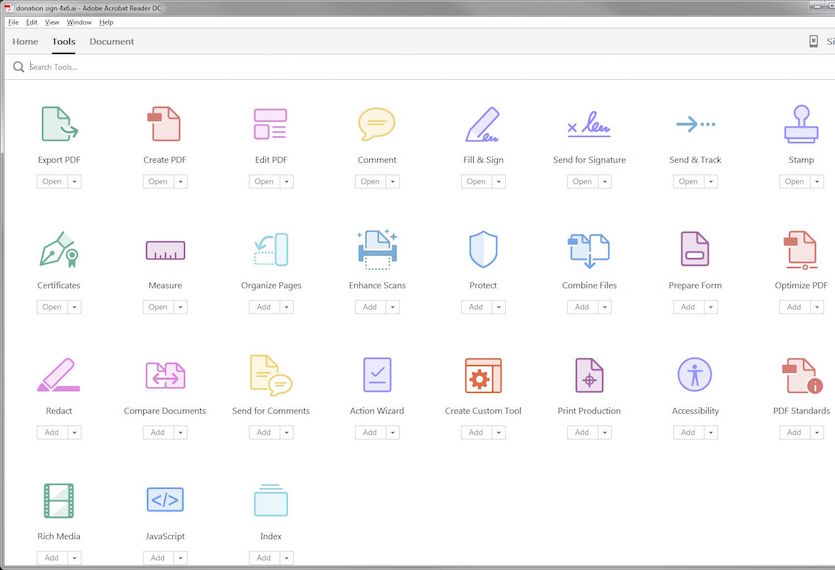Screen dimensions: 835x570
Task: Select the Print Production icon
Action: point(589,375)
